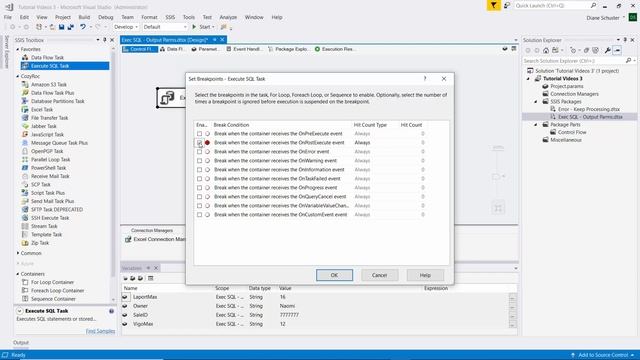Open the Develop configuration dropdown
The height and width of the screenshot is (360, 640).
click(126, 27)
